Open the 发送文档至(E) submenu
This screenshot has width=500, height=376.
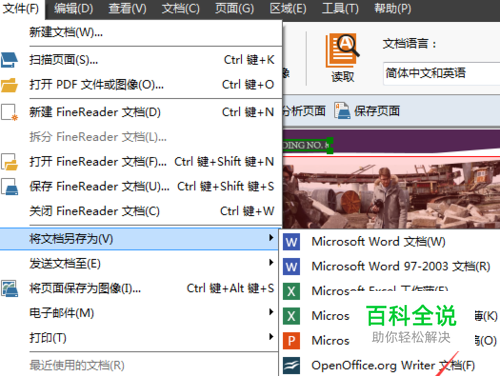(139, 264)
